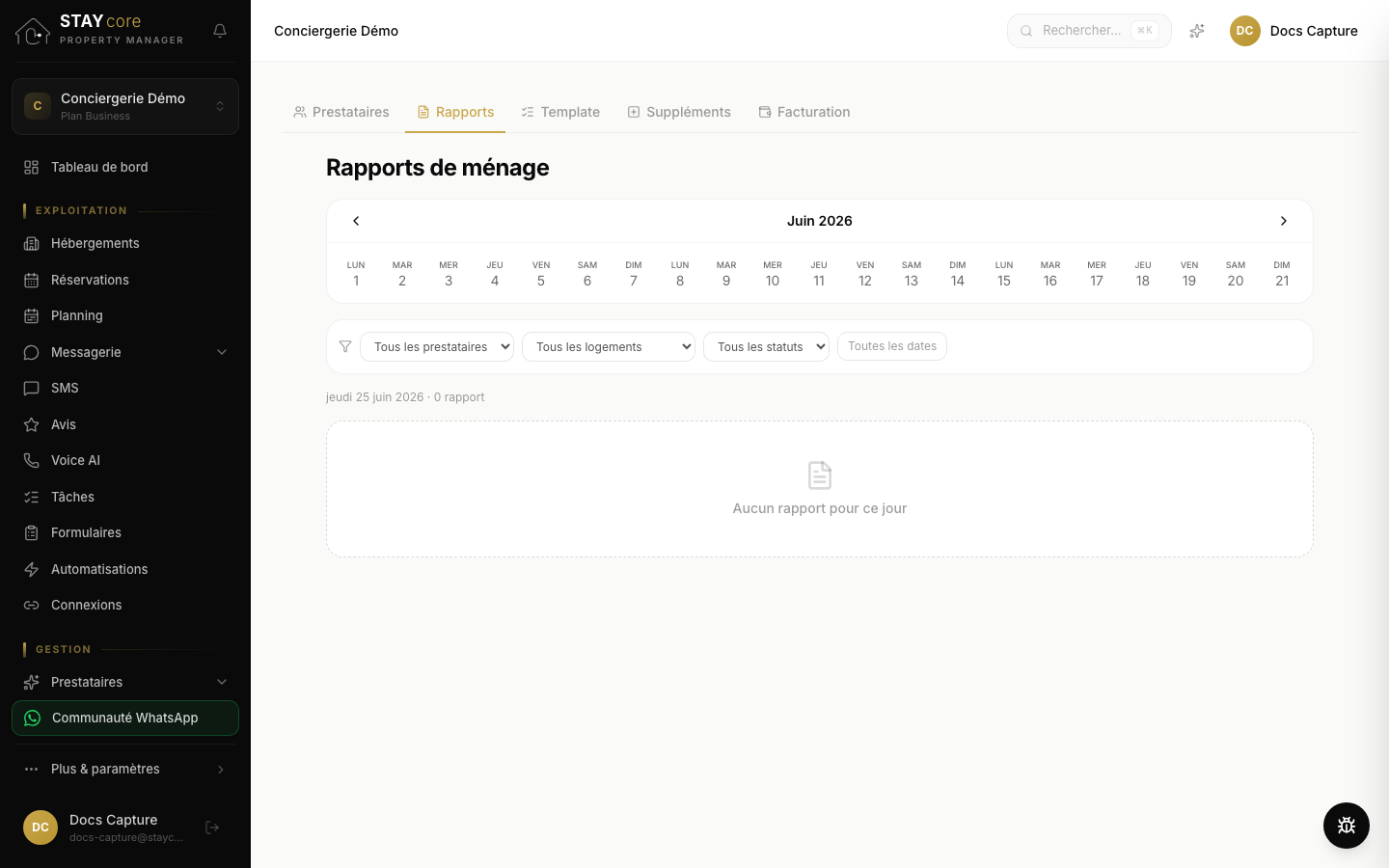Select Friday 5 in calendar strip
Viewport: 1389px width, 868px height.
[x=541, y=274]
